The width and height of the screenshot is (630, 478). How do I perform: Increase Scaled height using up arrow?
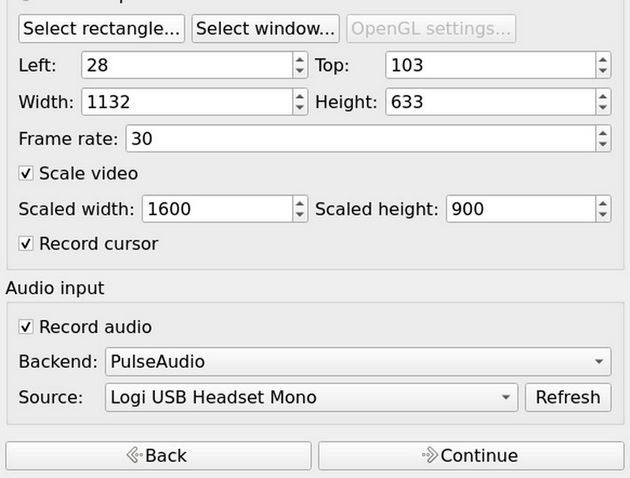click(602, 203)
